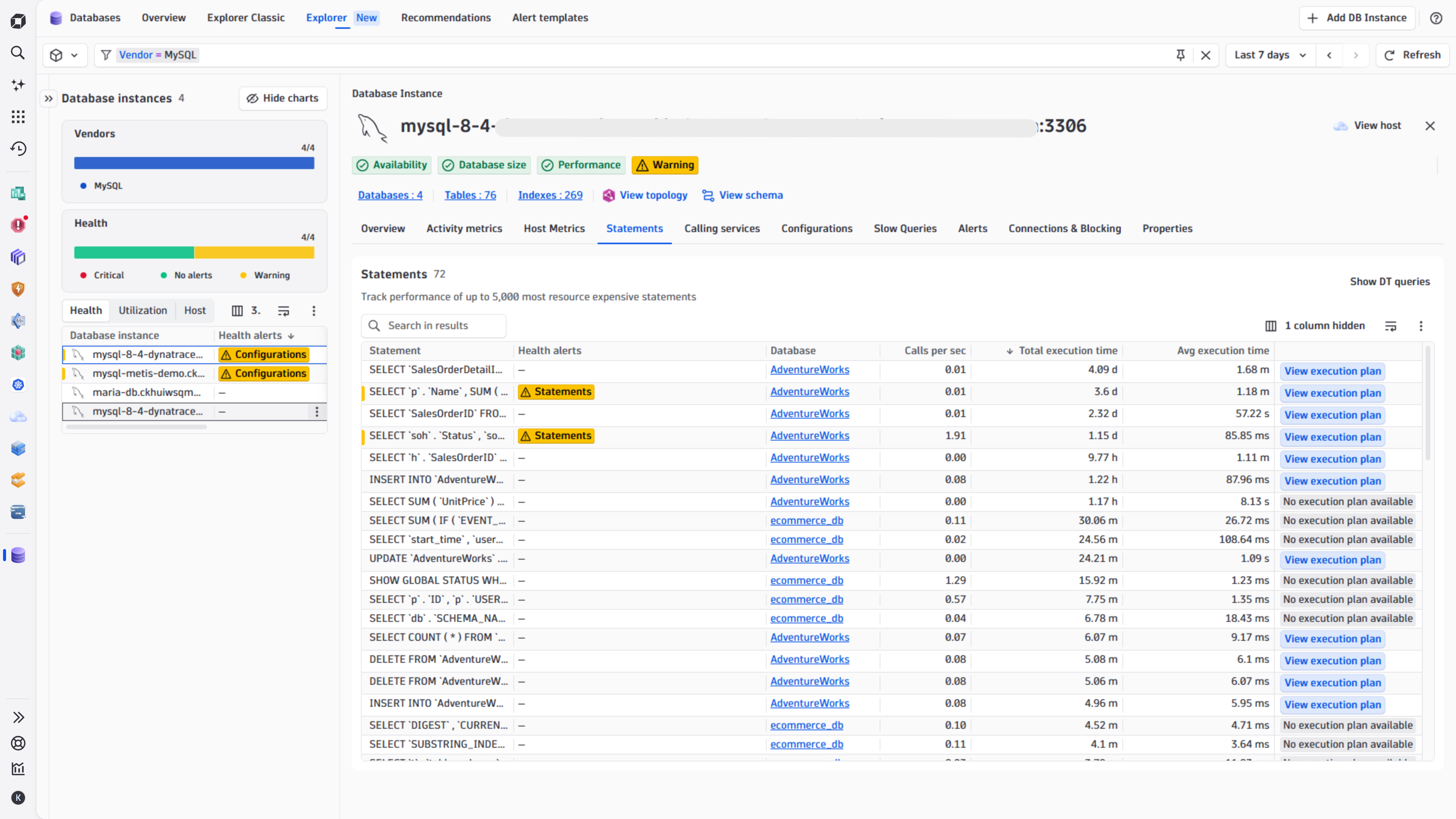Open ecommerce_db link for SHOW GLOBAL STATUS row
Image resolution: width=1456 pixels, height=819 pixels.
click(806, 581)
